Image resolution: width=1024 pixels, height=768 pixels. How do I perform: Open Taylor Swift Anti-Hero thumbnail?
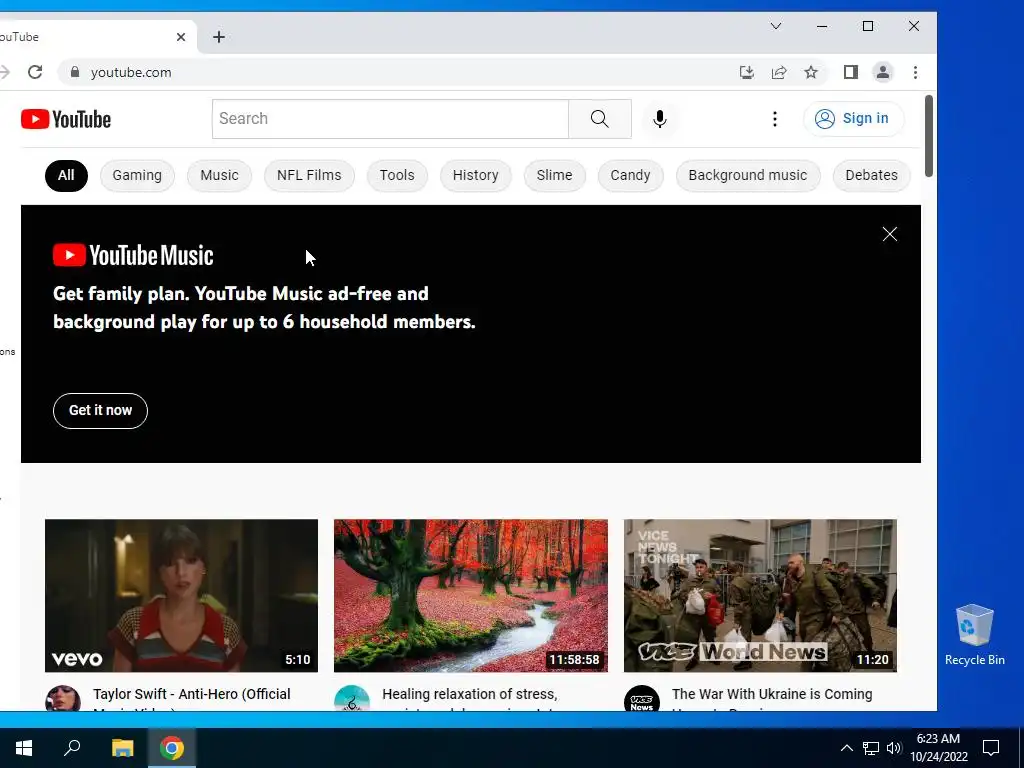pos(182,596)
